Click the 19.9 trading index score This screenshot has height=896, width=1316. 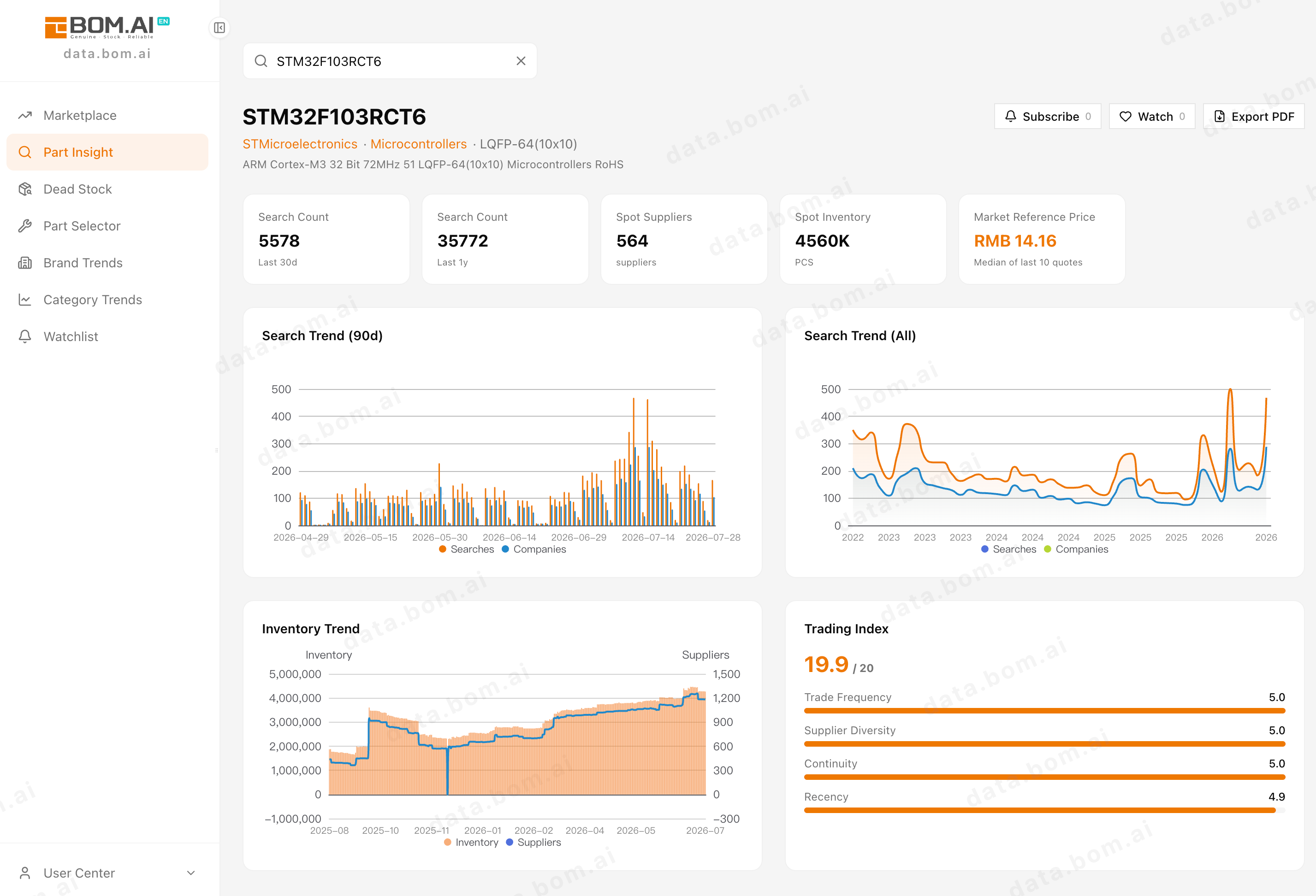pos(826,665)
